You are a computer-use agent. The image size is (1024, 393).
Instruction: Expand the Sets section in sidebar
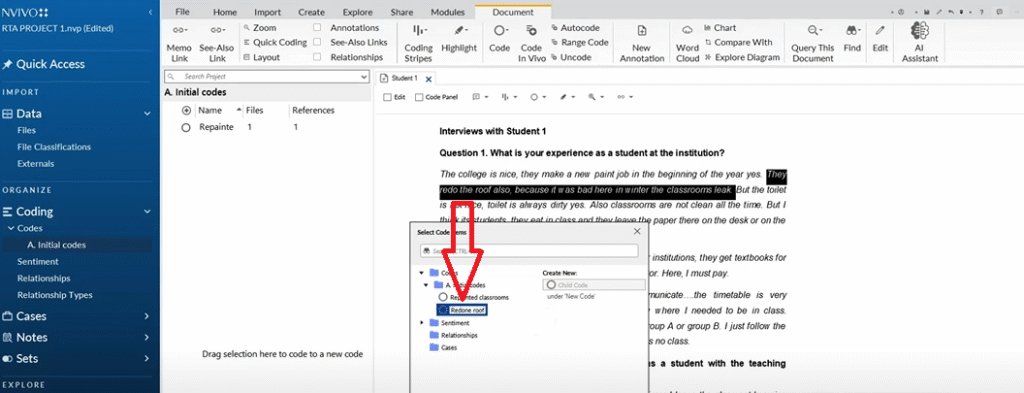pos(147,358)
